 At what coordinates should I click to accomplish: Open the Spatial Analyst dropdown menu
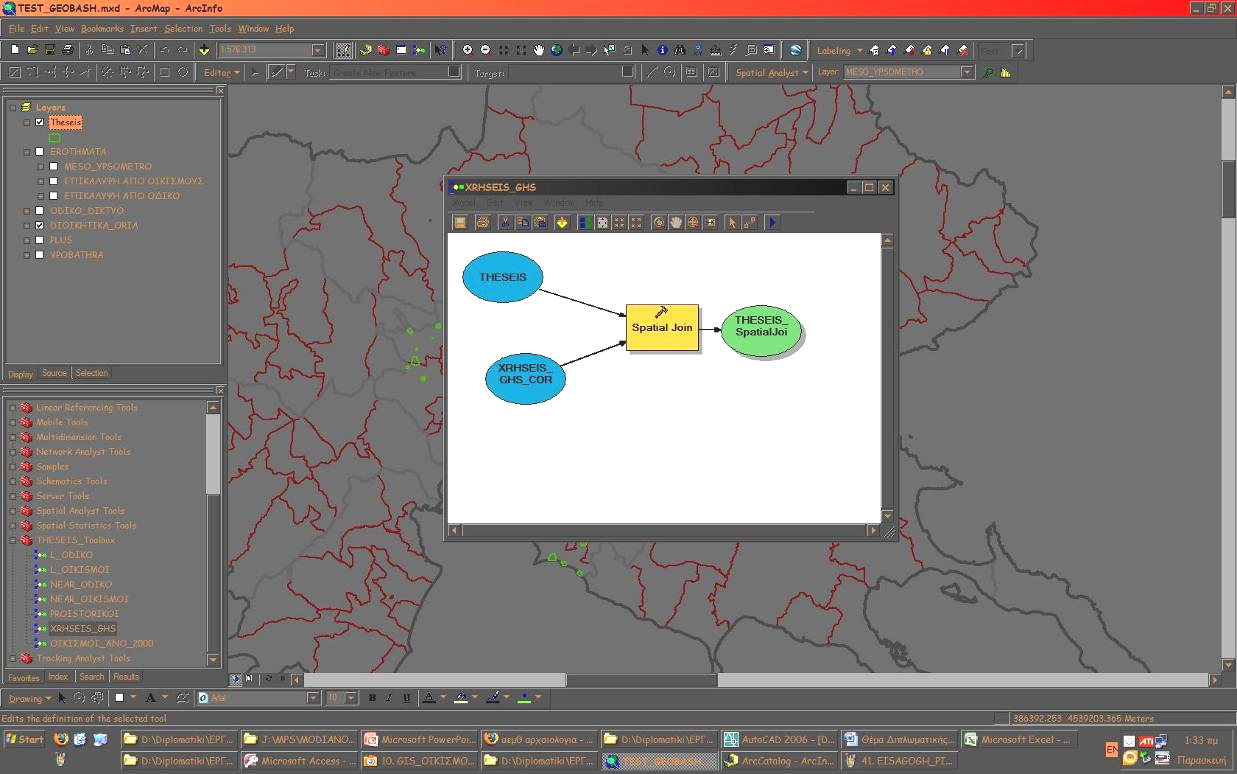tap(771, 72)
